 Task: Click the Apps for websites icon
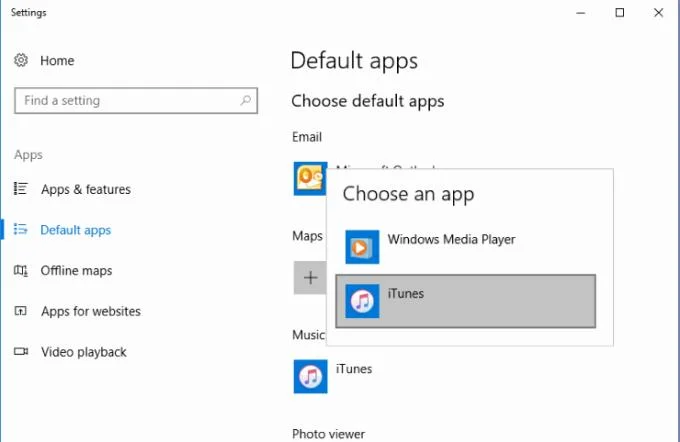(x=20, y=311)
